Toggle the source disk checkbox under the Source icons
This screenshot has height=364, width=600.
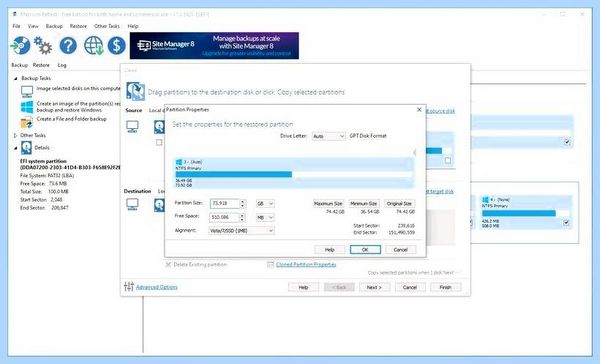coord(159,143)
